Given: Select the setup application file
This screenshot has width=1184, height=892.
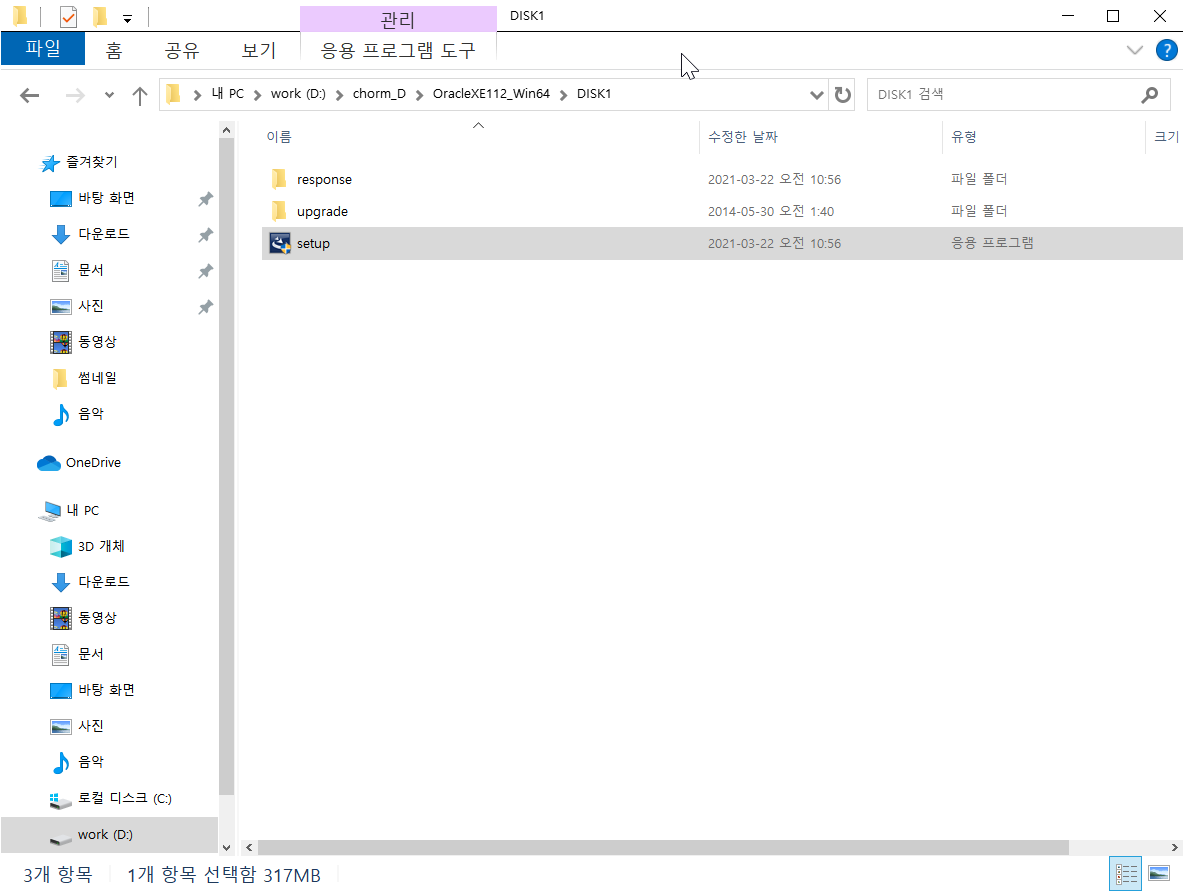Looking at the screenshot, I should (722, 243).
